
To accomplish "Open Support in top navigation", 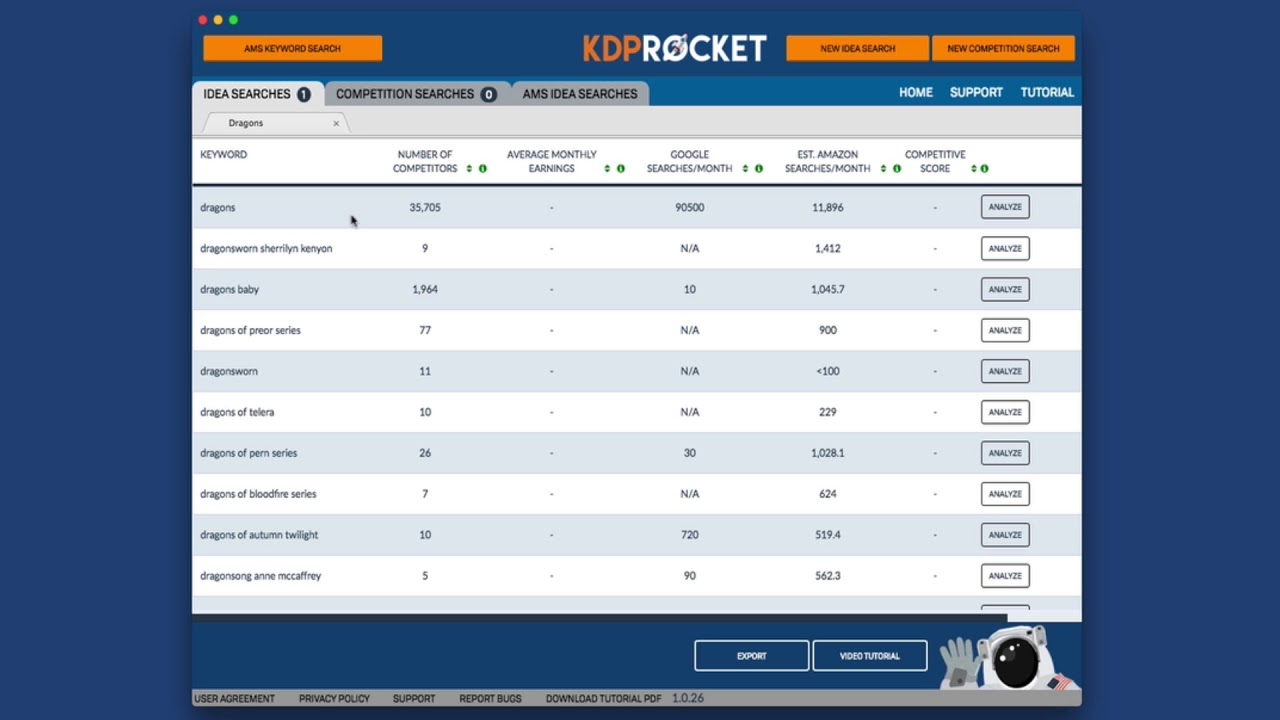I will click(976, 92).
